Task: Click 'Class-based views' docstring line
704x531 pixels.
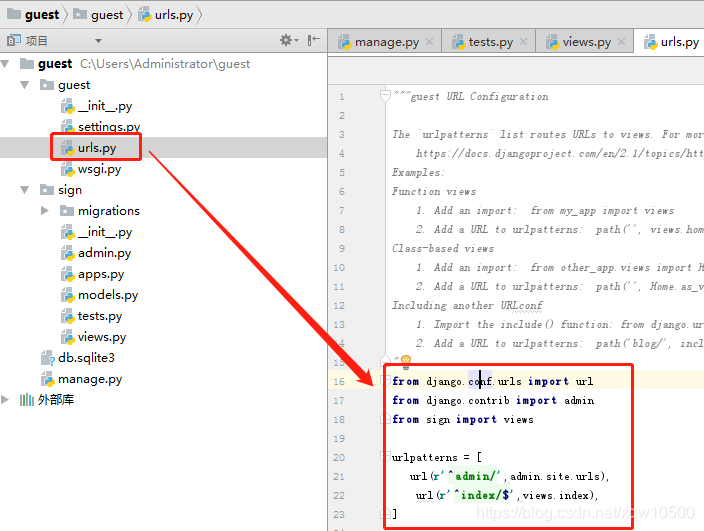Action: (x=443, y=248)
